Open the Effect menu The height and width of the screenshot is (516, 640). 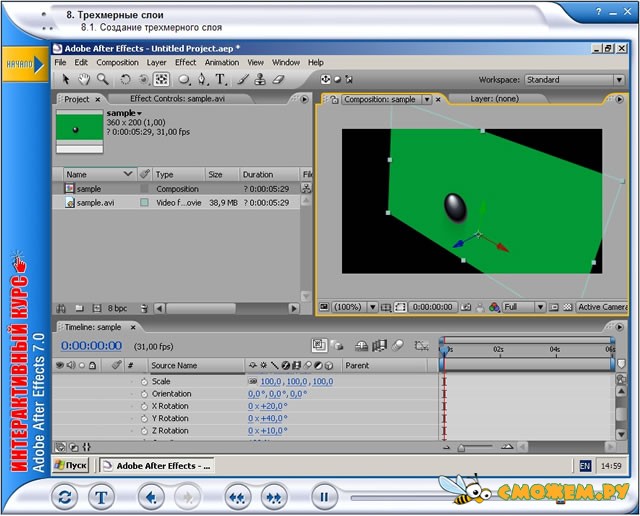click(x=185, y=62)
